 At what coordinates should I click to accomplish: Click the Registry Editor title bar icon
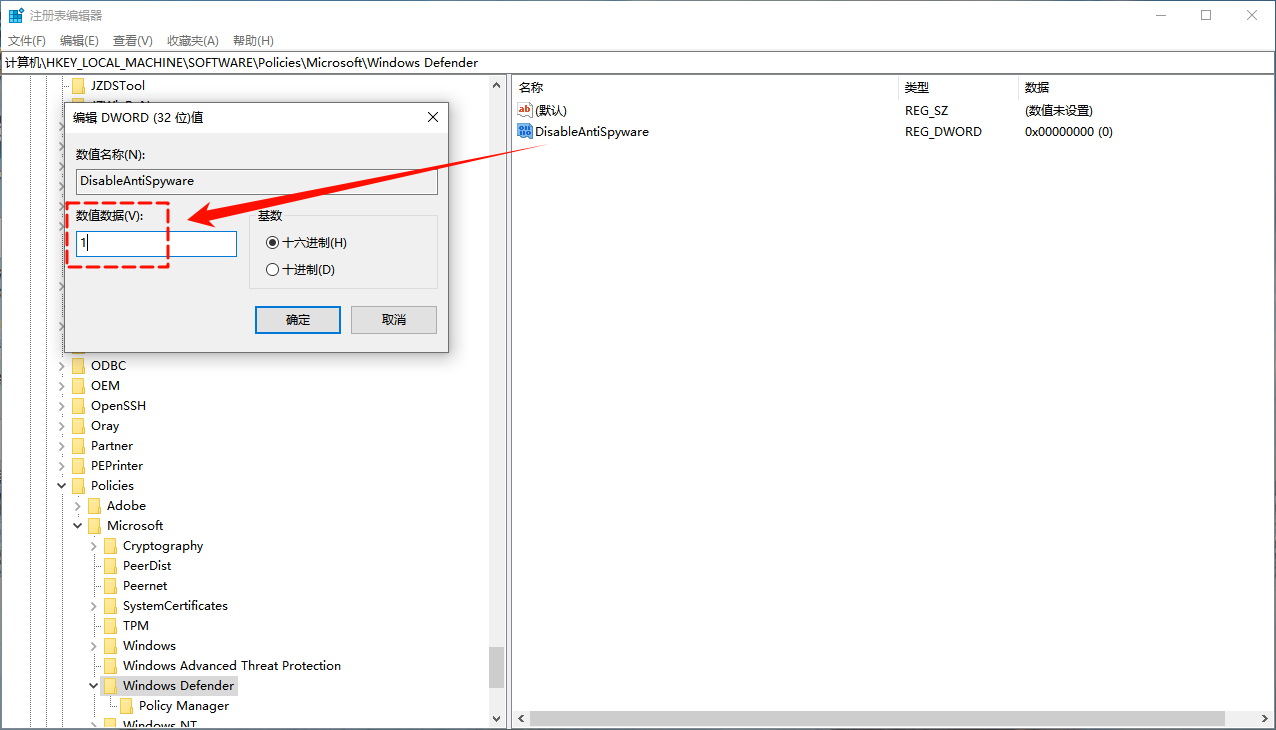click(14, 14)
